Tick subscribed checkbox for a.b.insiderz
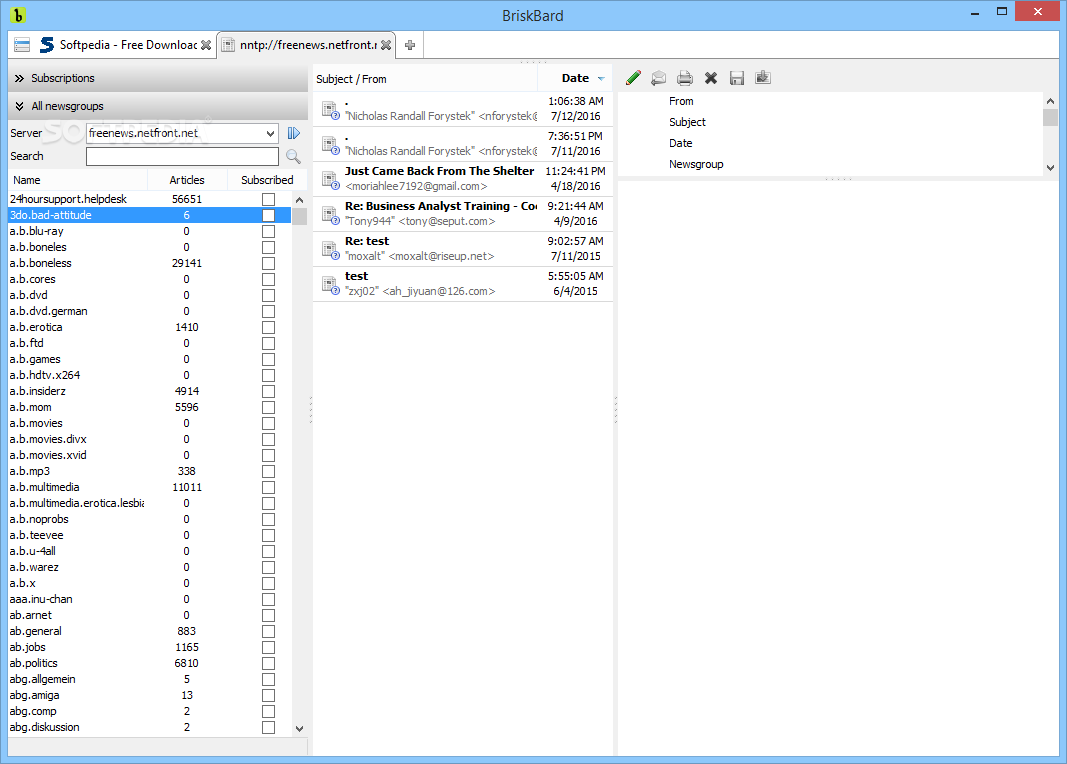The image size is (1067, 764). coord(269,391)
